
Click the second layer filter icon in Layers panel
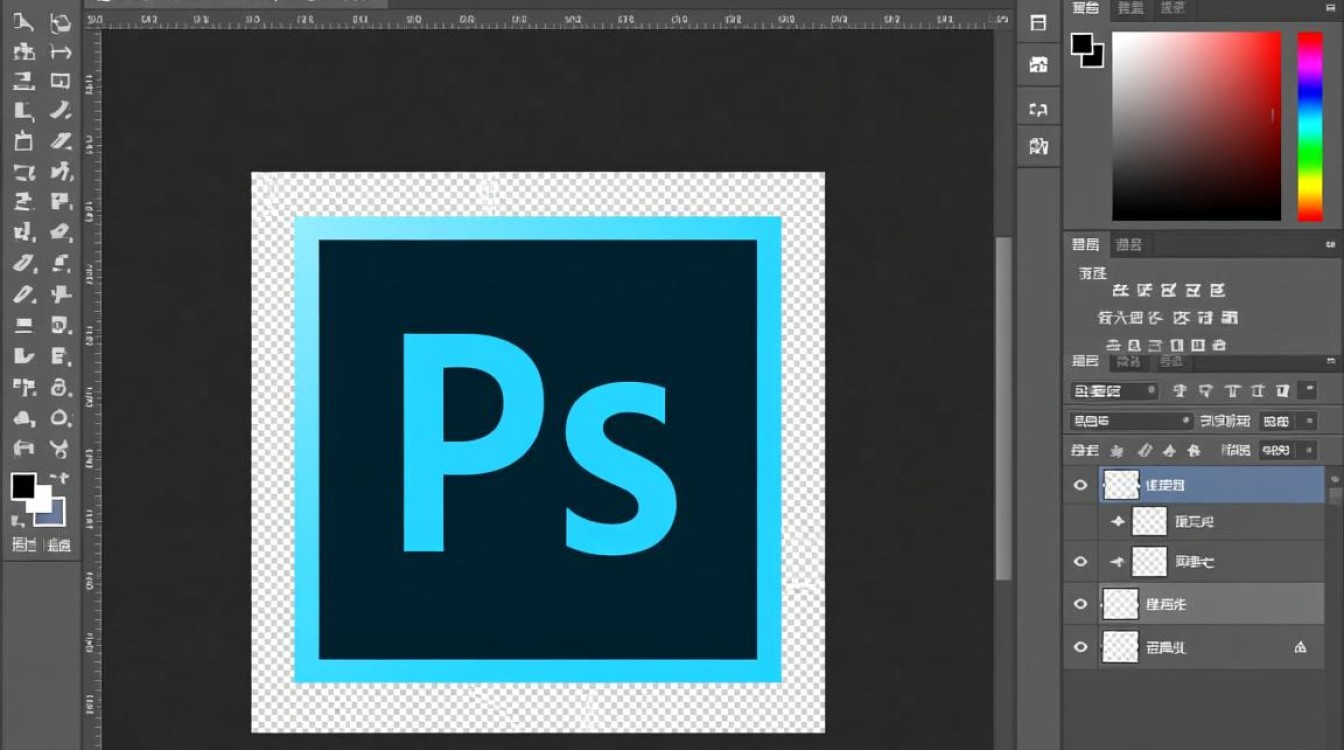pos(1206,391)
